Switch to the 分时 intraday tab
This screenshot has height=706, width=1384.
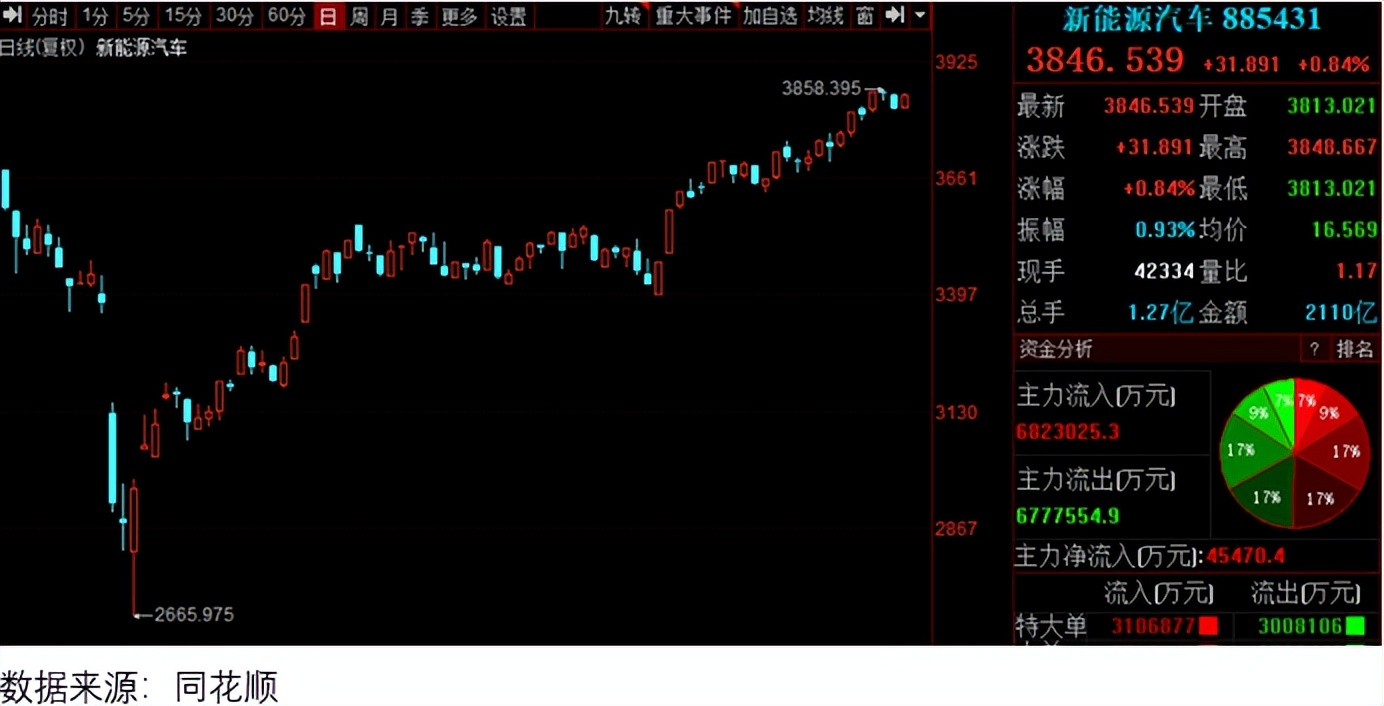click(49, 16)
